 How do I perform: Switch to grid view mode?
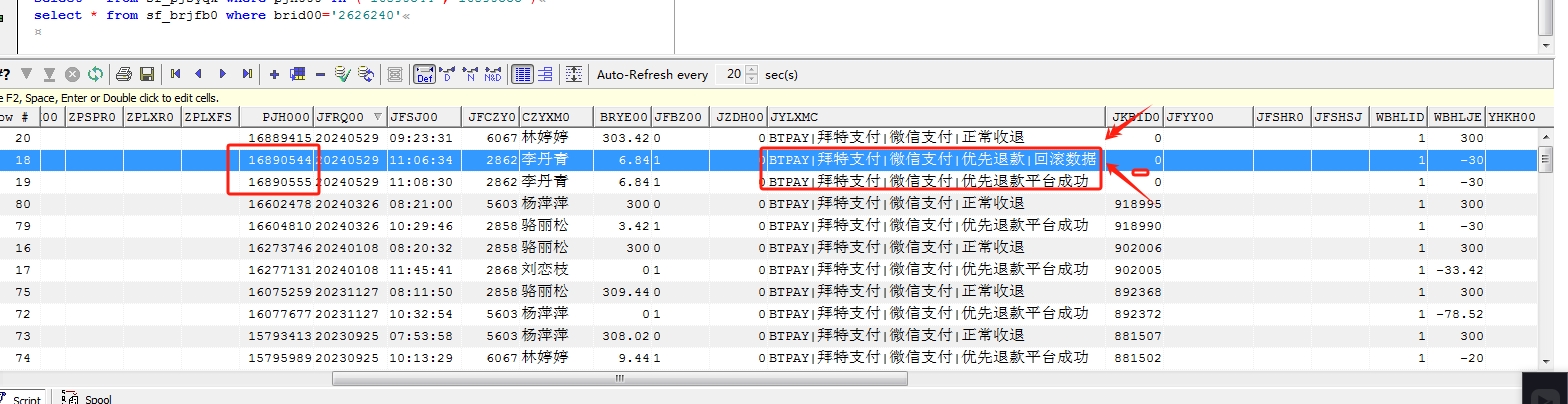[522, 74]
